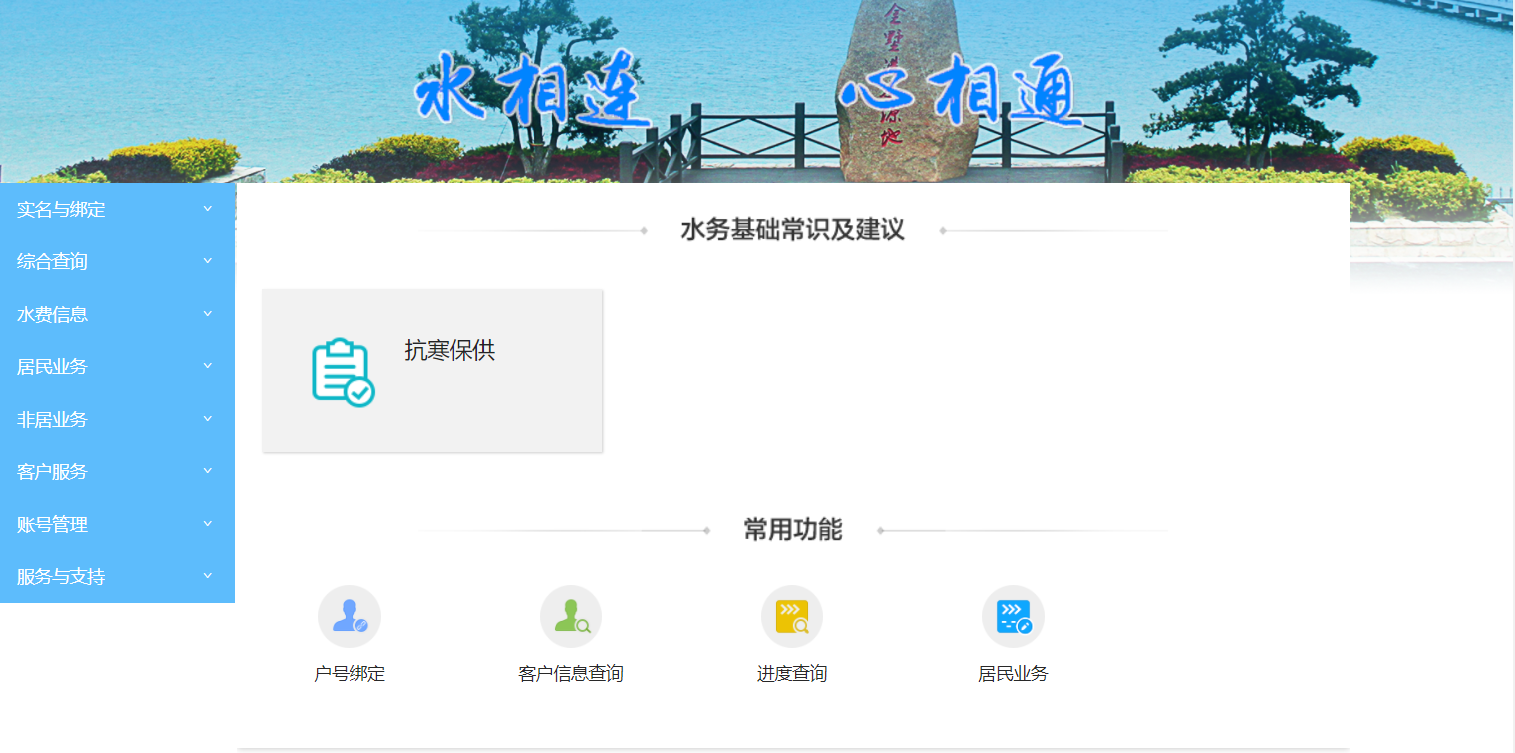This screenshot has height=753, width=1515.
Task: Select 非居业务 in the sidebar menu
Action: 53,420
